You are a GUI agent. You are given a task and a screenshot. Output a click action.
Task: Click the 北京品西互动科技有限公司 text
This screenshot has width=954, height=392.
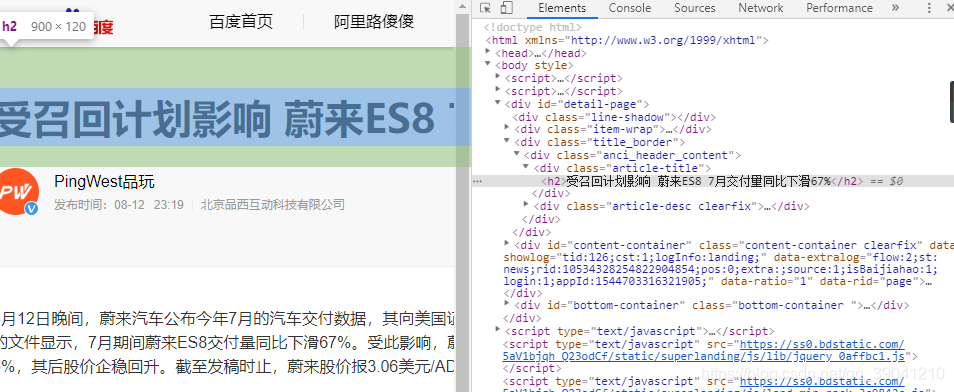[x=273, y=205]
